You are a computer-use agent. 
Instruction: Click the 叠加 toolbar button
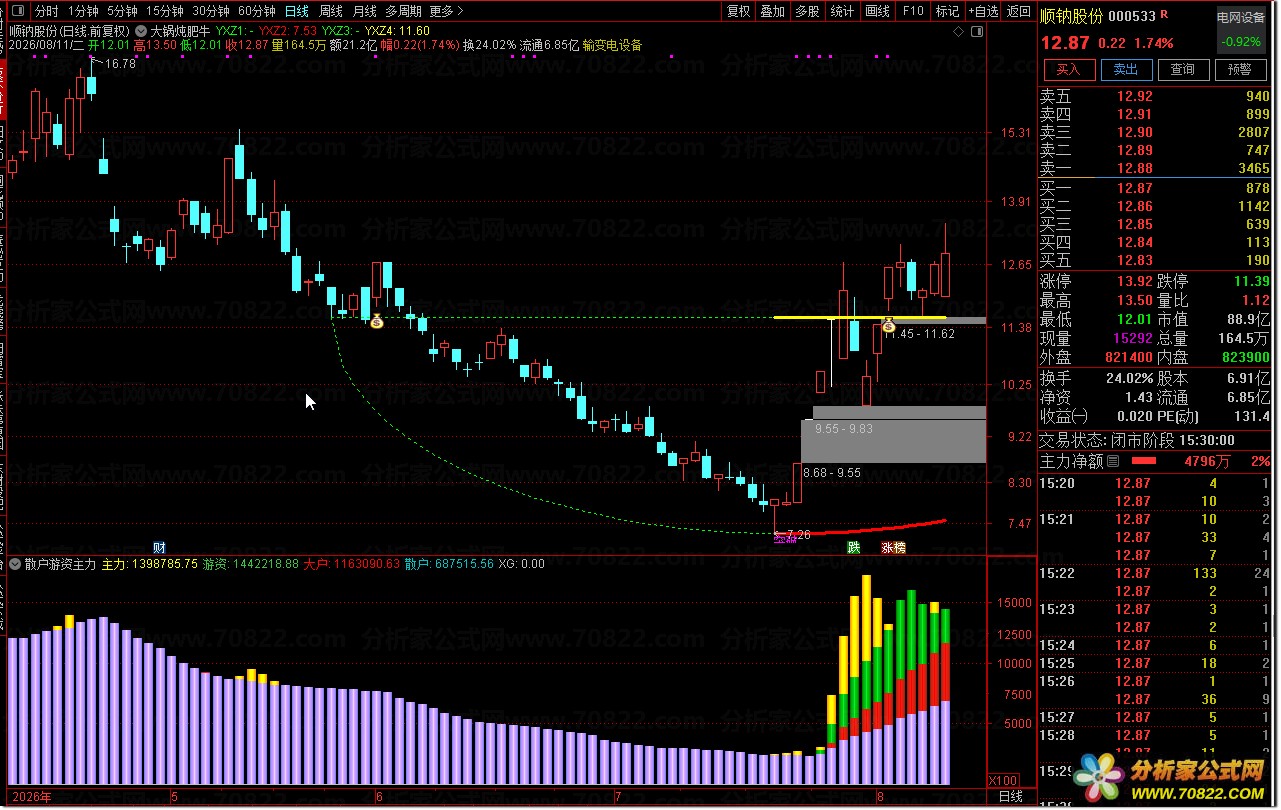(x=772, y=12)
